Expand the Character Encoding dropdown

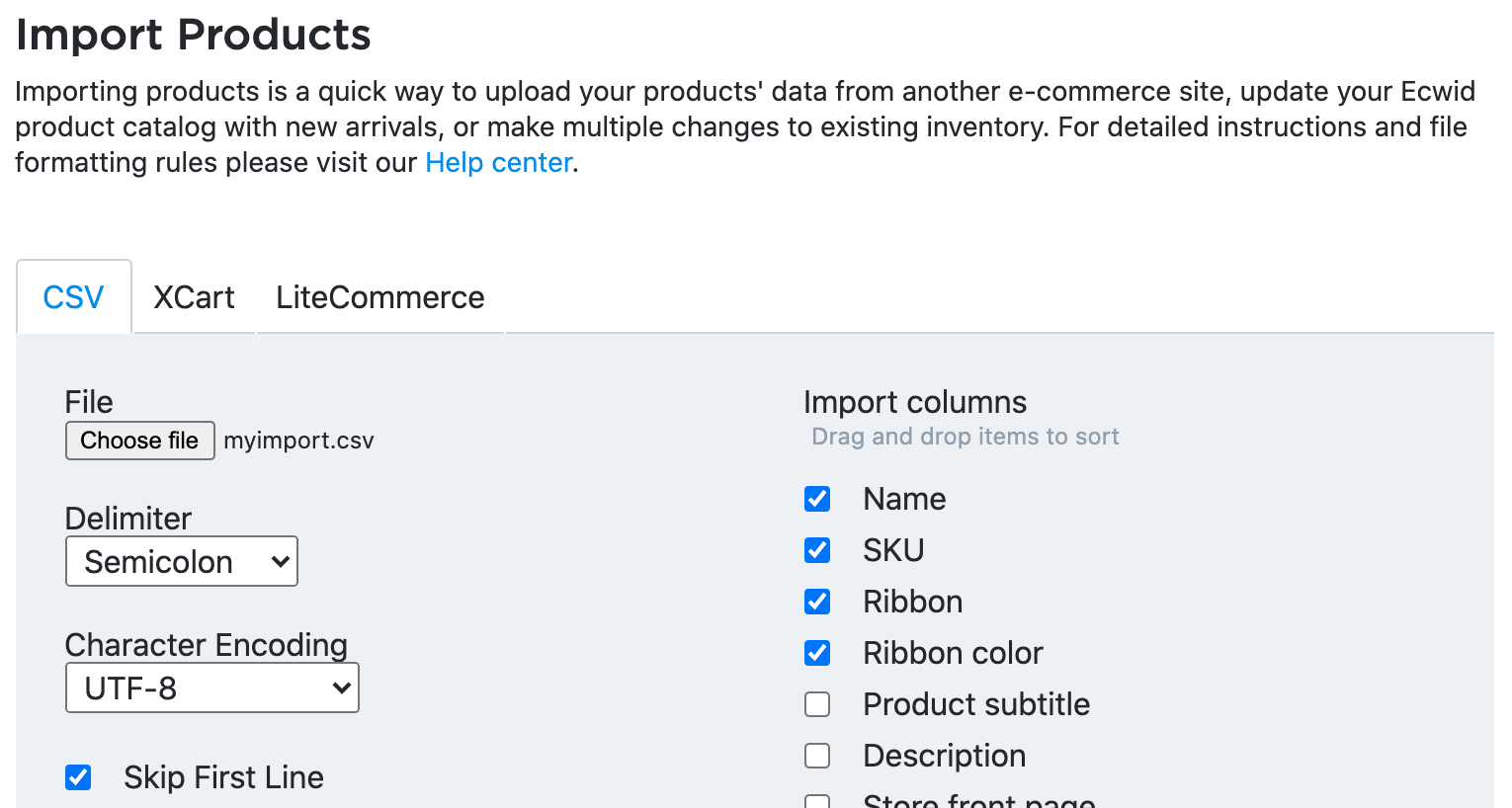pos(212,687)
